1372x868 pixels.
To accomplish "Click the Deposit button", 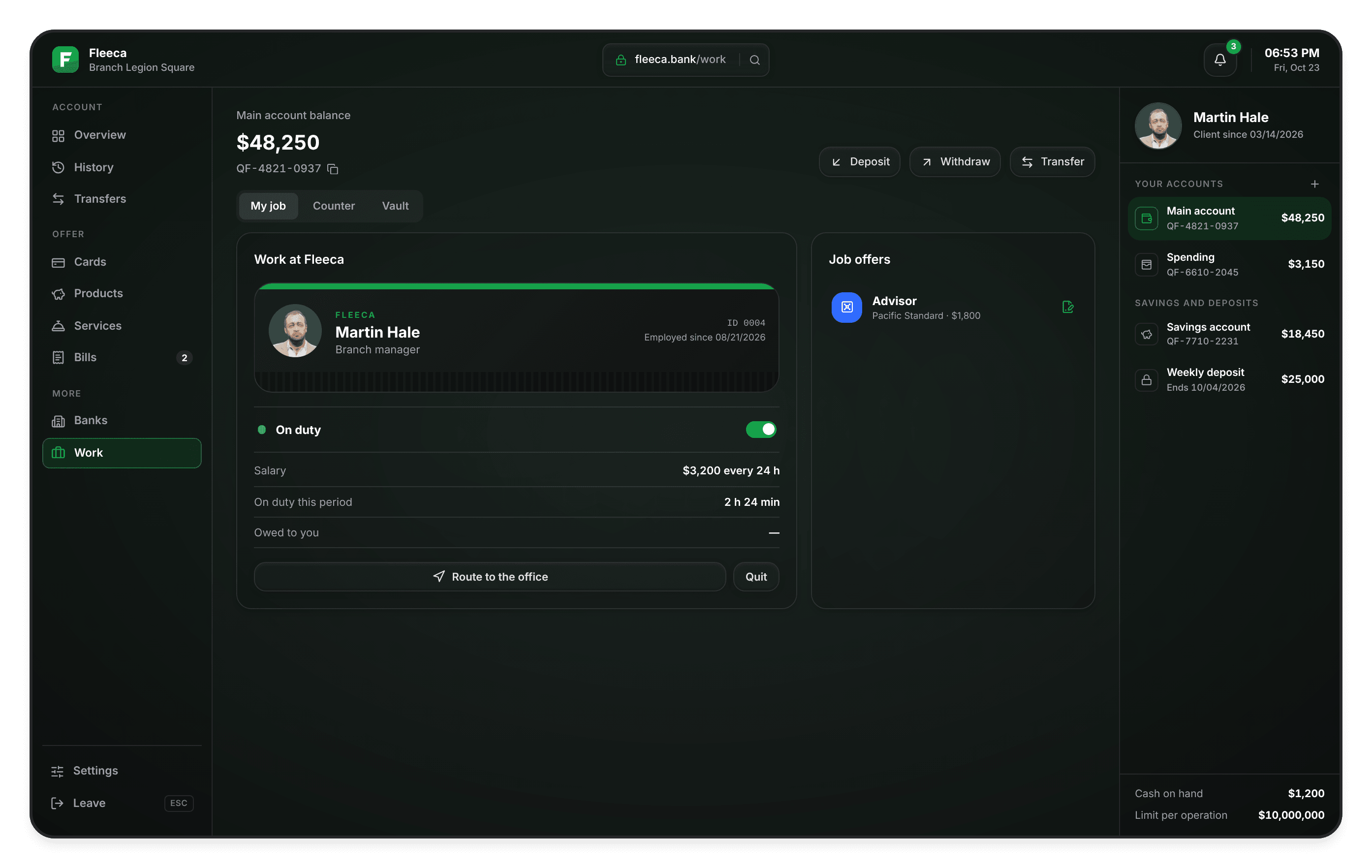I will click(859, 162).
